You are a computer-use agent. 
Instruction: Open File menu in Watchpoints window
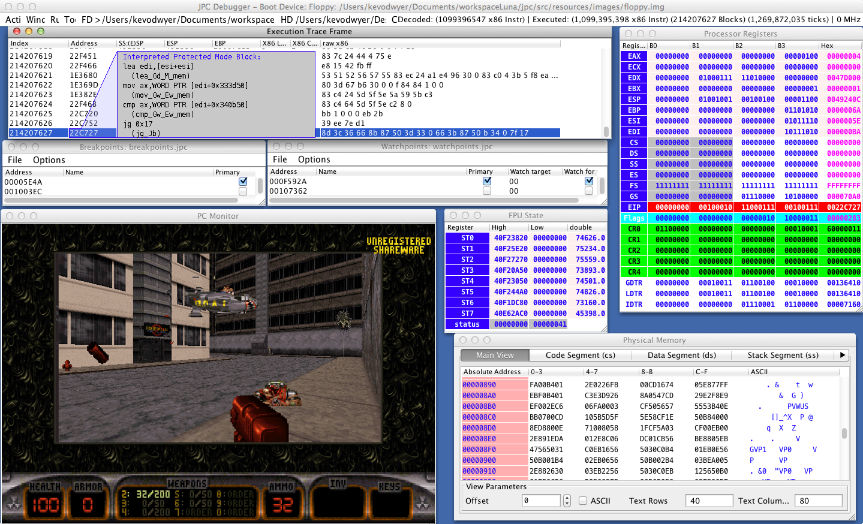pos(280,159)
